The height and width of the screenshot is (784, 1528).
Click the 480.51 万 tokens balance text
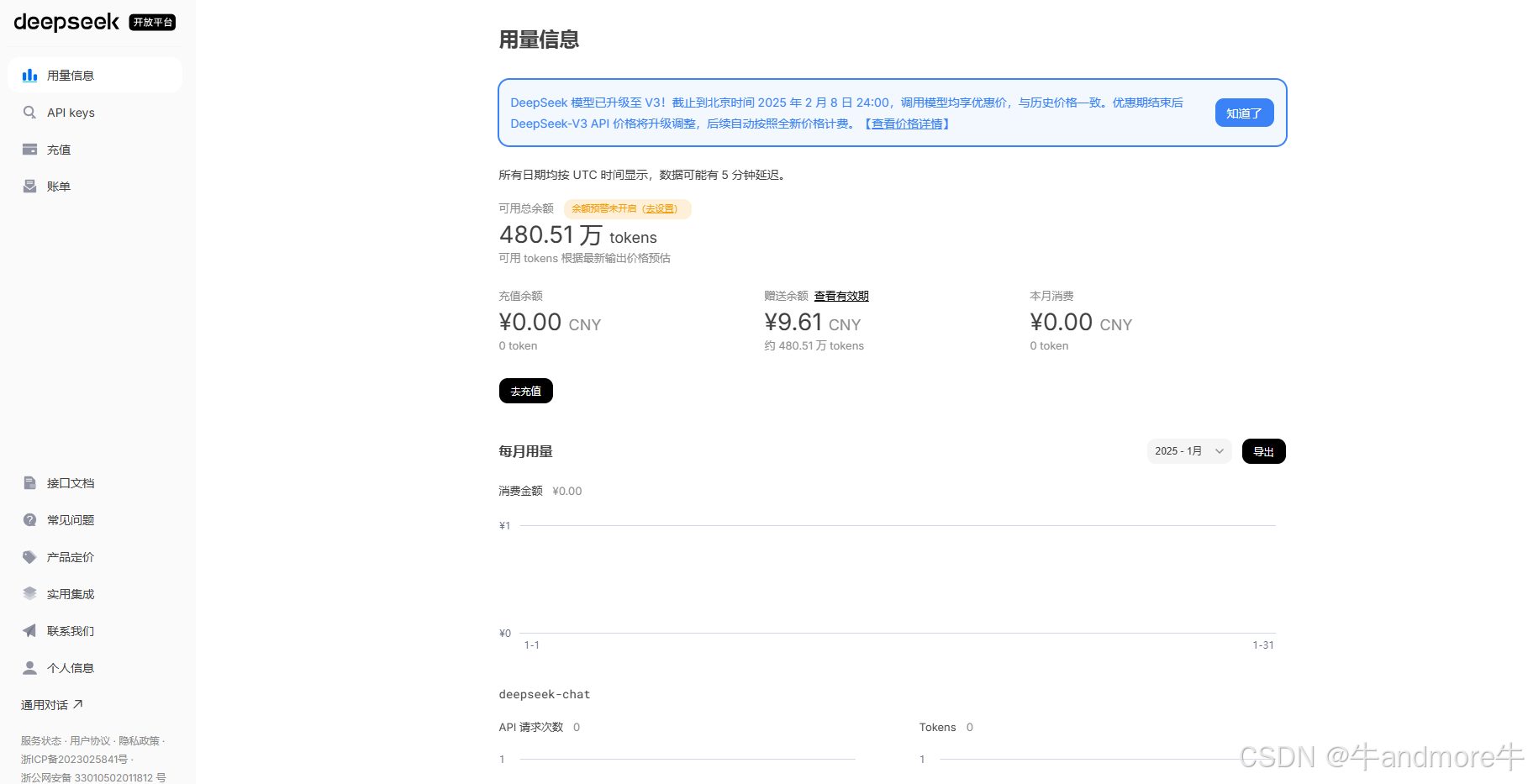(x=578, y=235)
